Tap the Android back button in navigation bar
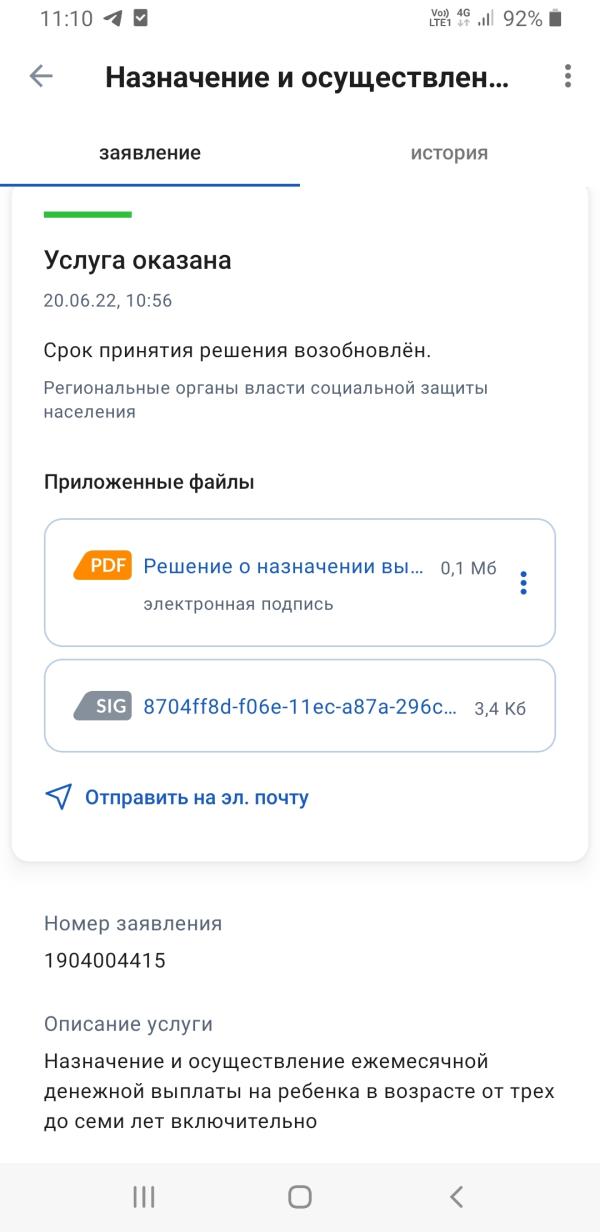 [456, 1195]
